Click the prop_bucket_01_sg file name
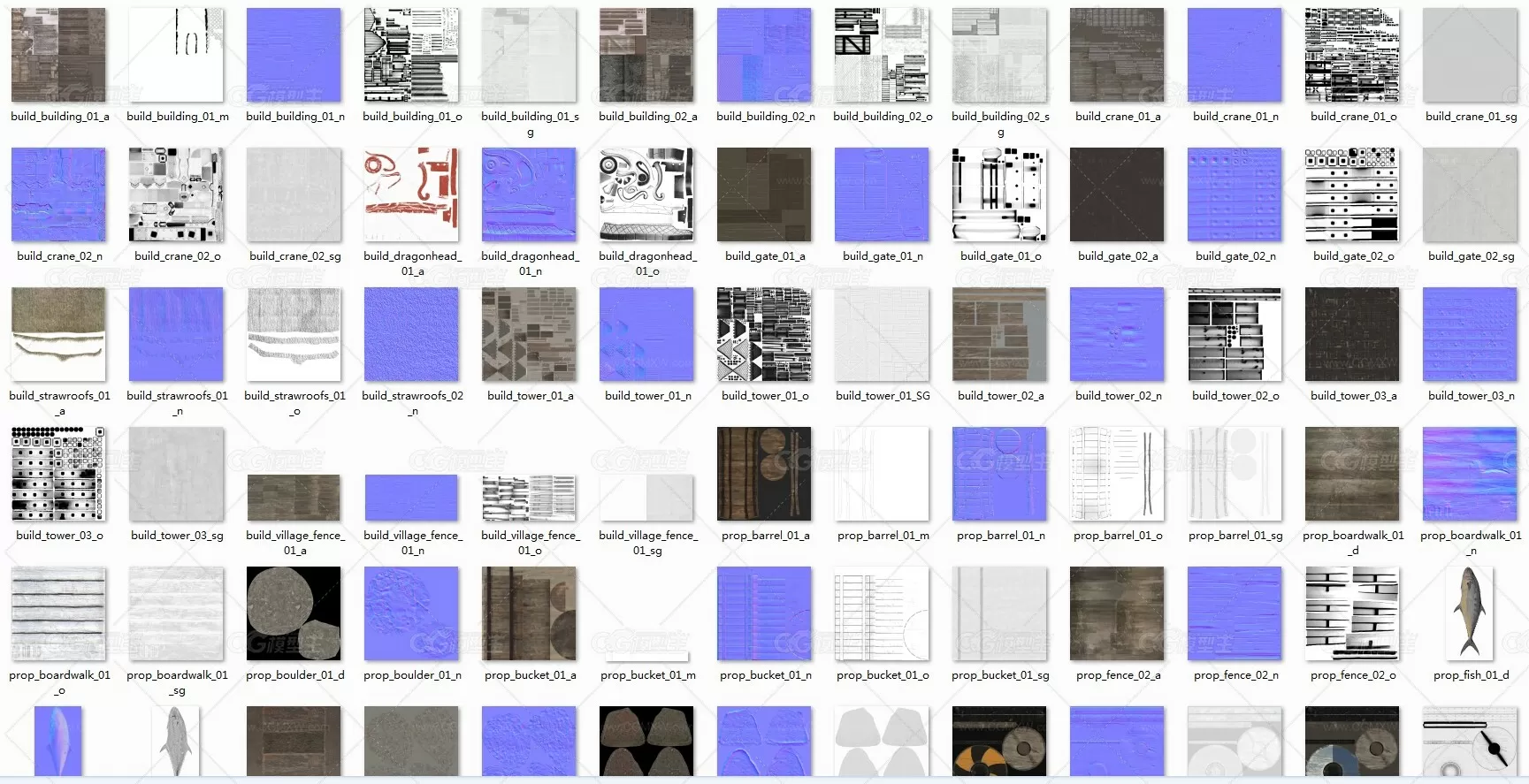The image size is (1529, 784). 1000,675
